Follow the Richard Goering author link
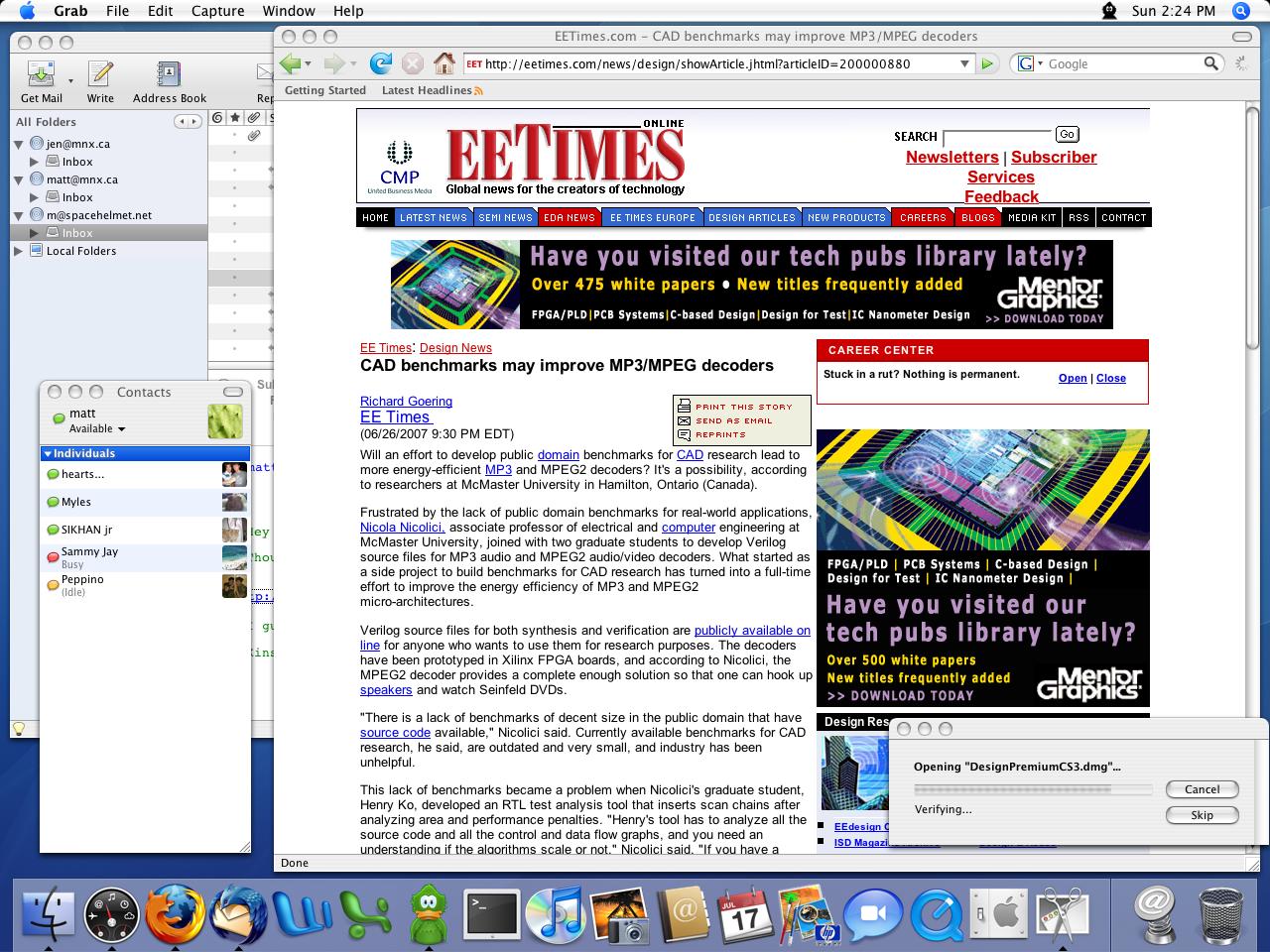1270x952 pixels. coord(406,402)
